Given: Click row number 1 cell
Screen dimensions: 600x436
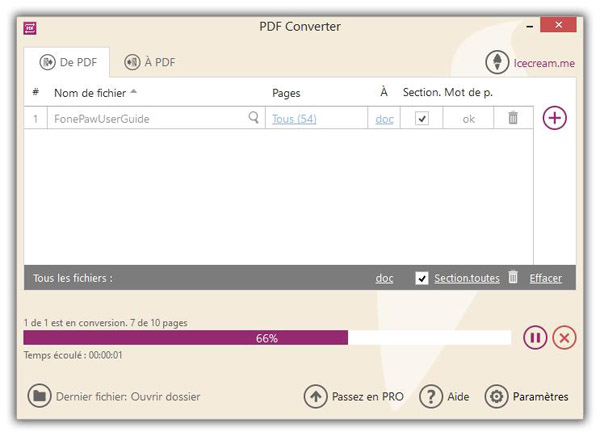Looking at the screenshot, I should click(36, 118).
